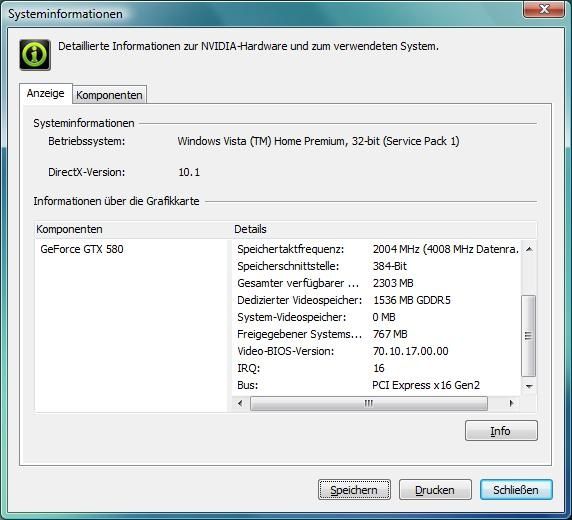Image resolution: width=572 pixels, height=520 pixels.
Task: Select the Speichertaktfrequenz row
Action: pyautogui.click(x=377, y=249)
